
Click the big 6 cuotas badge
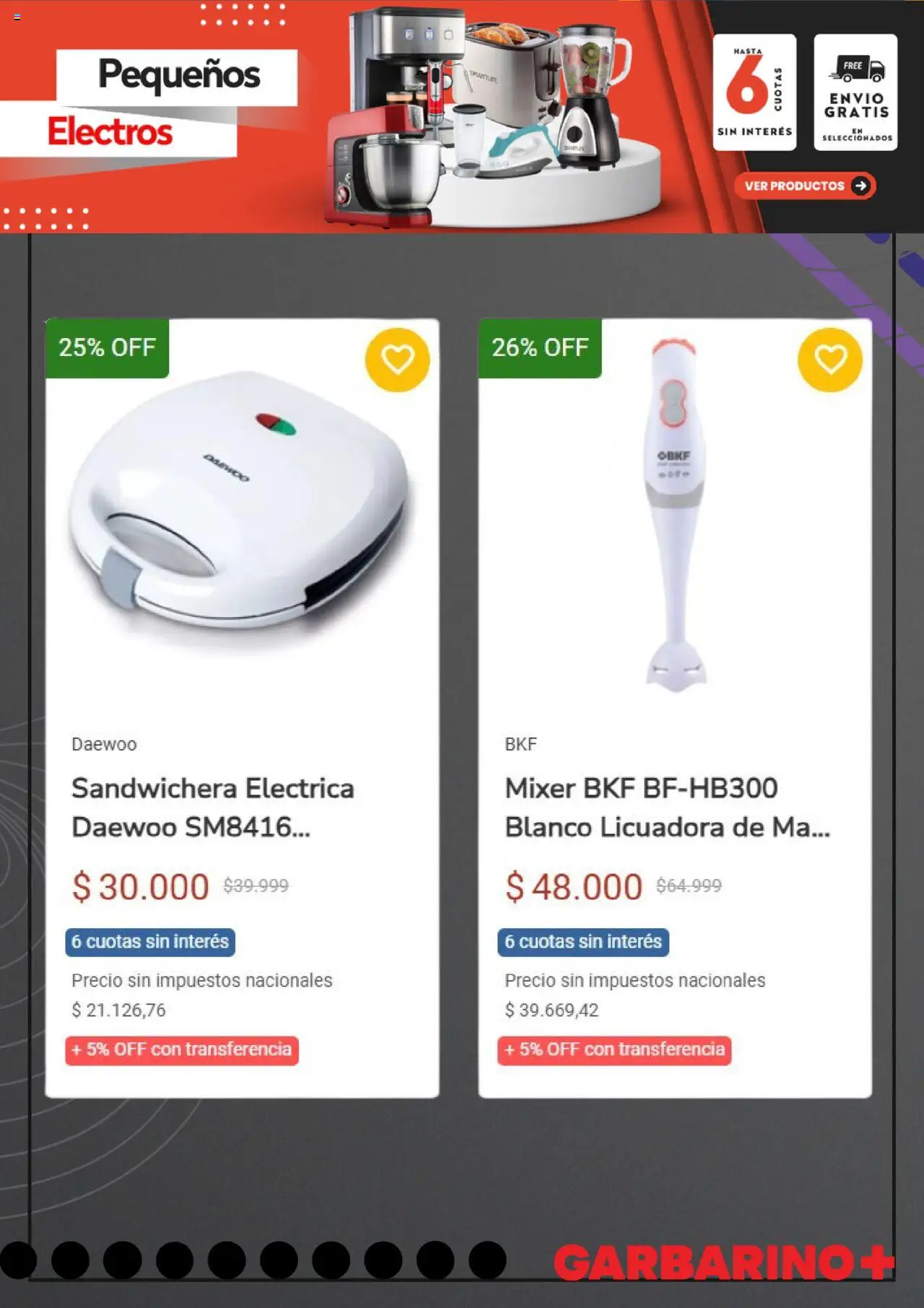coord(754,92)
